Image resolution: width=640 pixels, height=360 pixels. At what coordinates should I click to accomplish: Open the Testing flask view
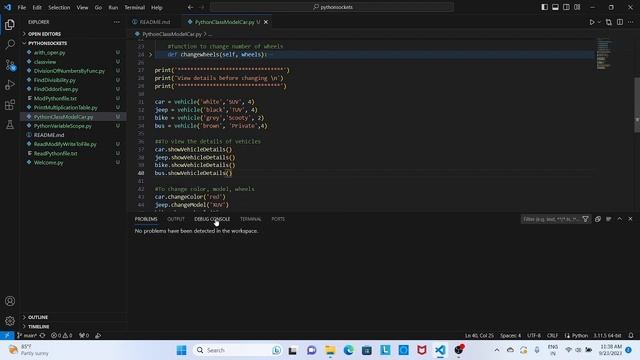coord(10,124)
